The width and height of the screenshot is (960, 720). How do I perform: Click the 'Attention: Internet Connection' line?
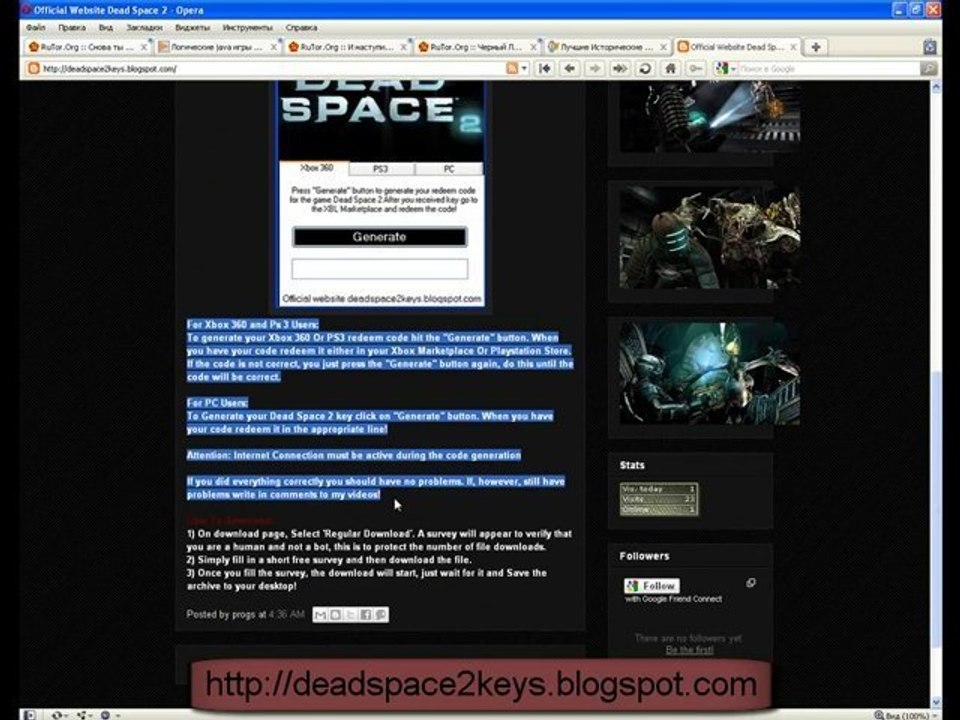pos(354,456)
